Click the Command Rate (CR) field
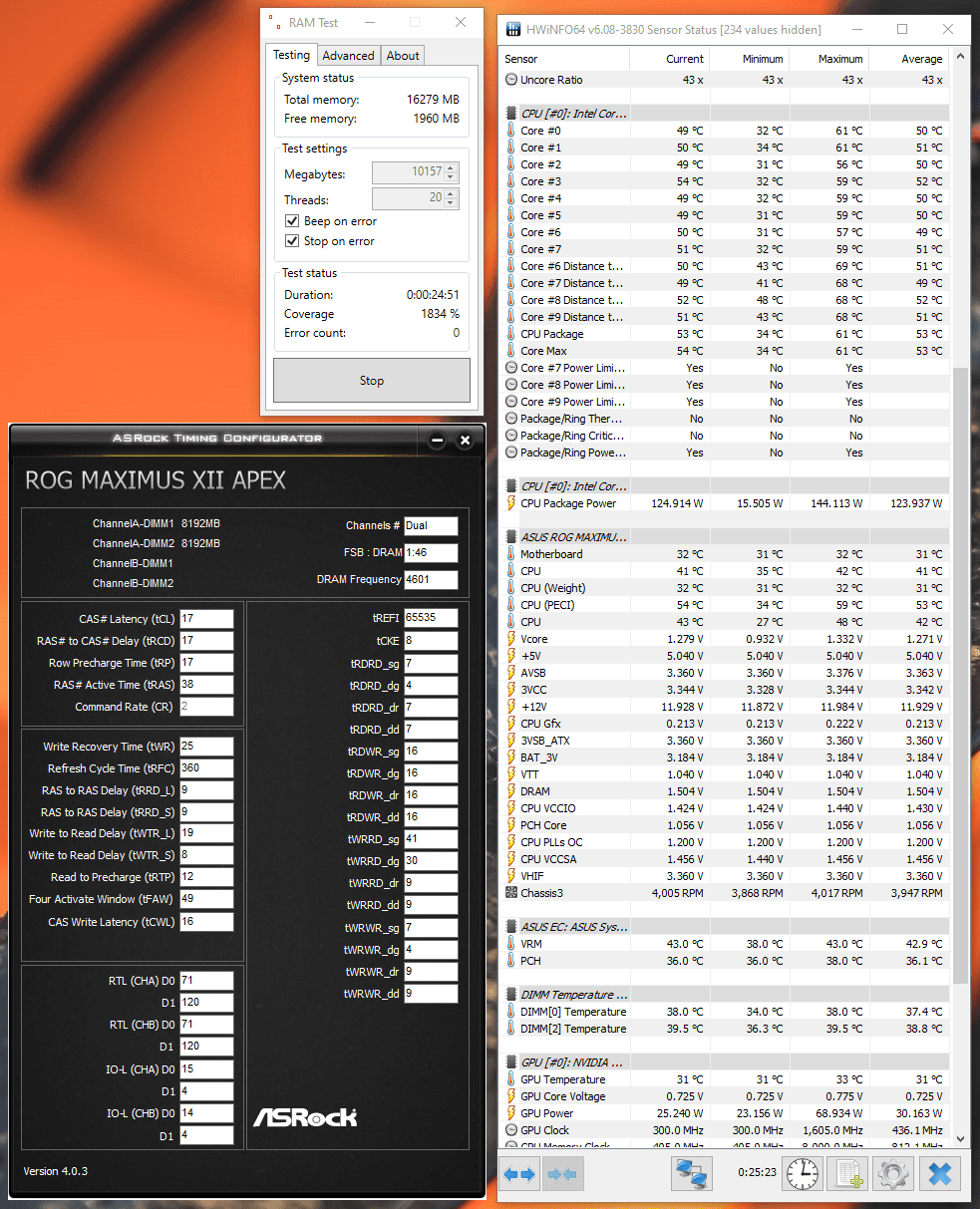Screen dimensions: 980x1209 pyautogui.click(x=206, y=707)
